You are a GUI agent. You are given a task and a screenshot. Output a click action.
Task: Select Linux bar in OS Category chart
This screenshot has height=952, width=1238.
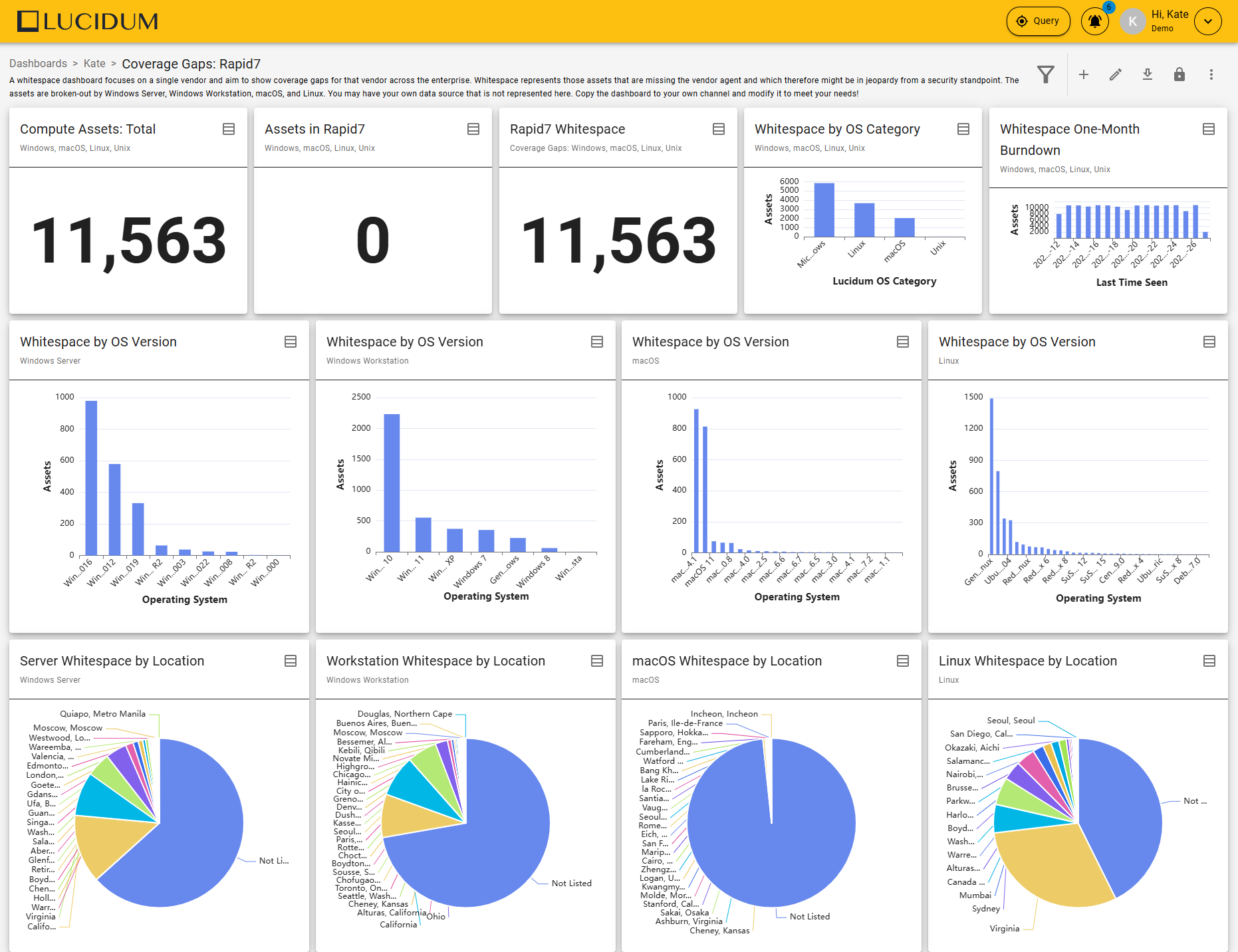click(864, 220)
